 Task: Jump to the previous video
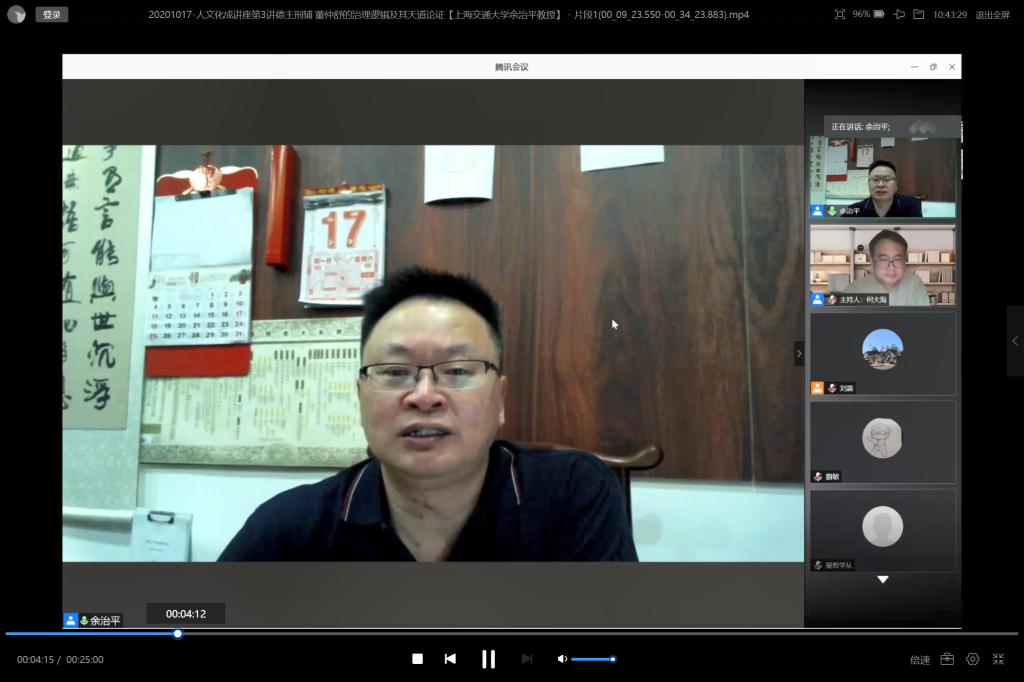[450, 659]
